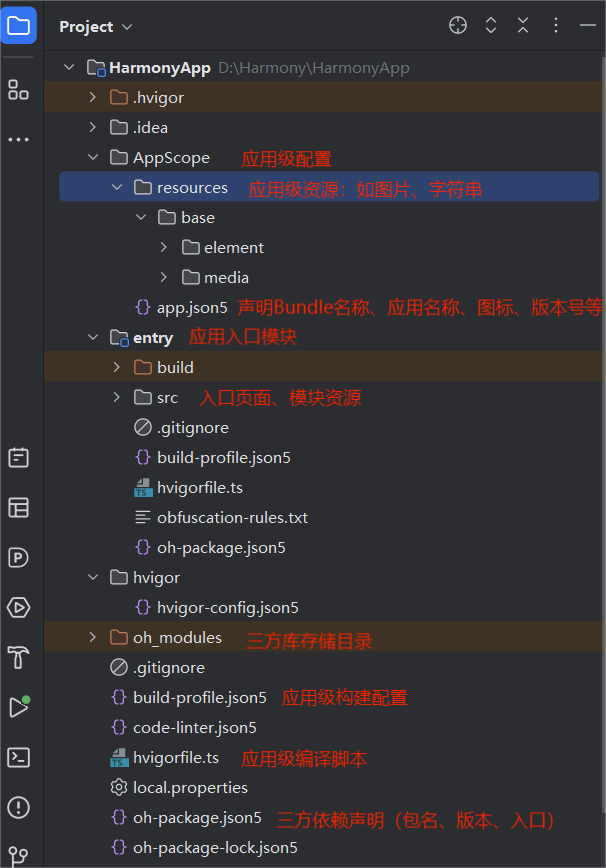This screenshot has height=868, width=606.
Task: Select the resources folder
Action: tap(329, 187)
